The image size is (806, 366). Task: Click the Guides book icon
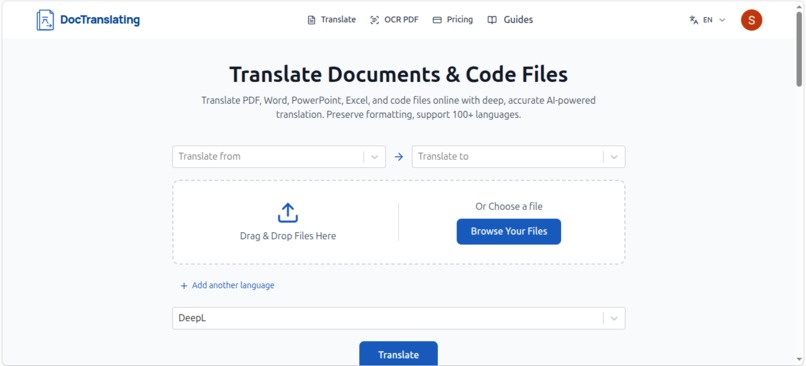(x=492, y=20)
